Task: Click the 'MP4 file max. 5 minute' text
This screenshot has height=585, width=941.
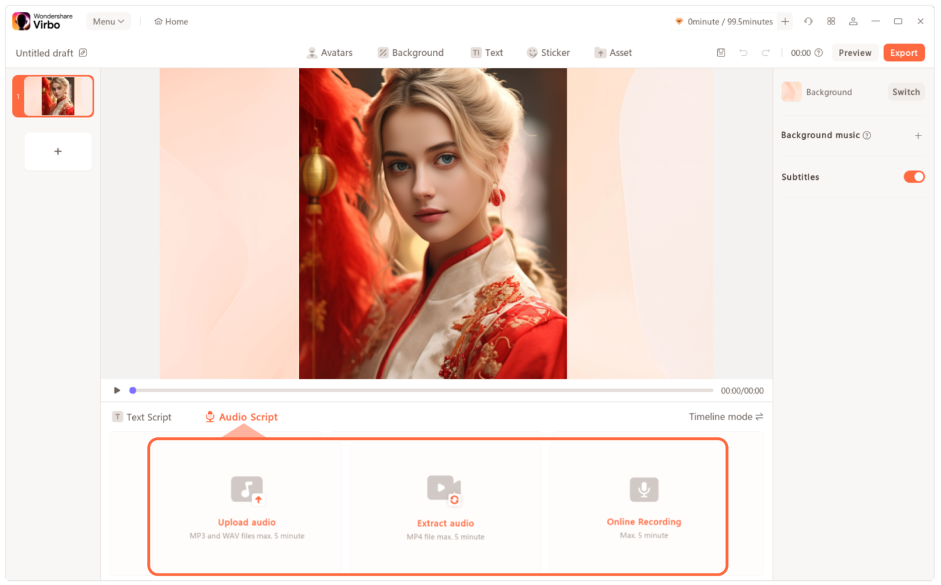Action: click(445, 537)
